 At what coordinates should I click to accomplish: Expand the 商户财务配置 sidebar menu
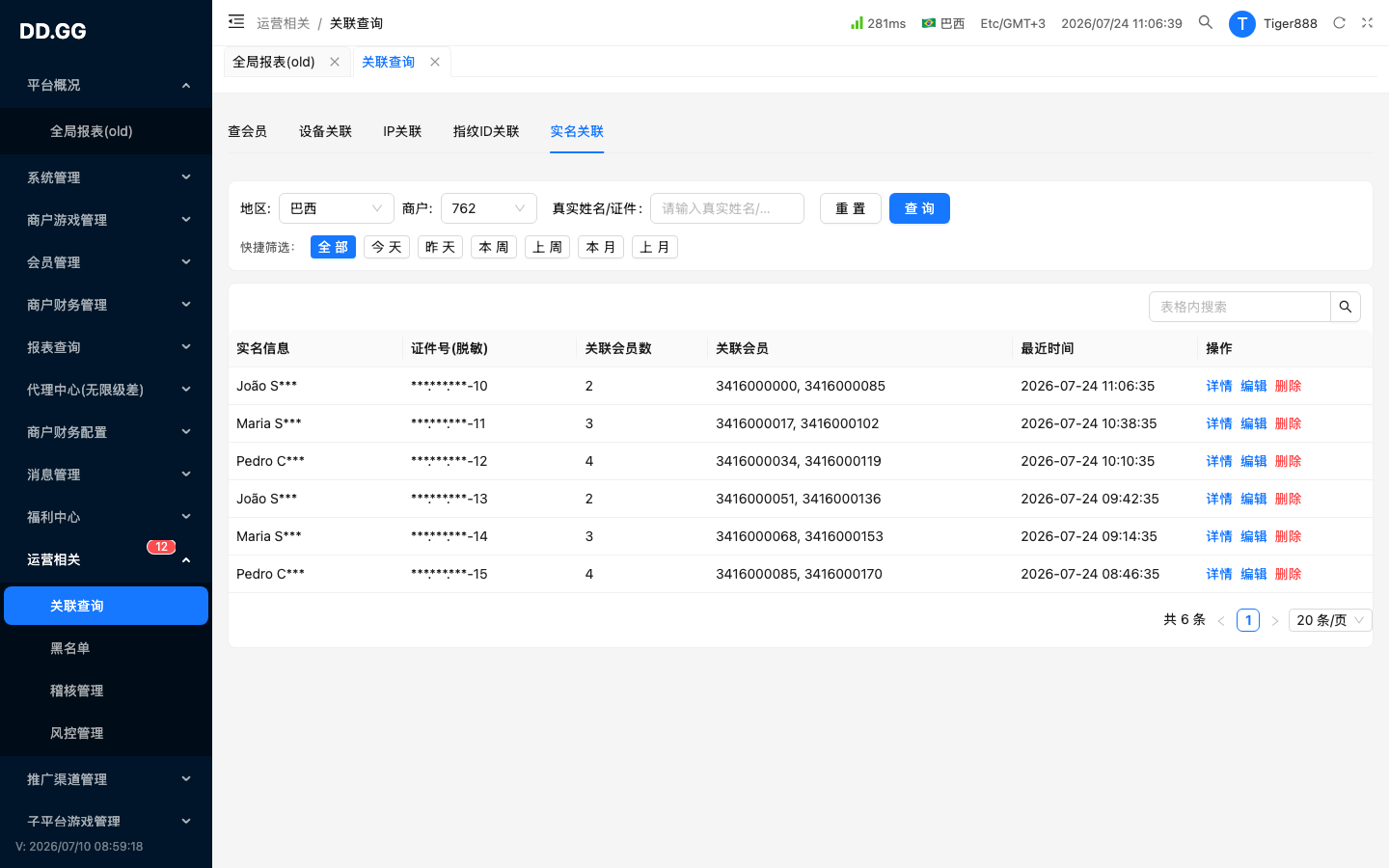[106, 432]
